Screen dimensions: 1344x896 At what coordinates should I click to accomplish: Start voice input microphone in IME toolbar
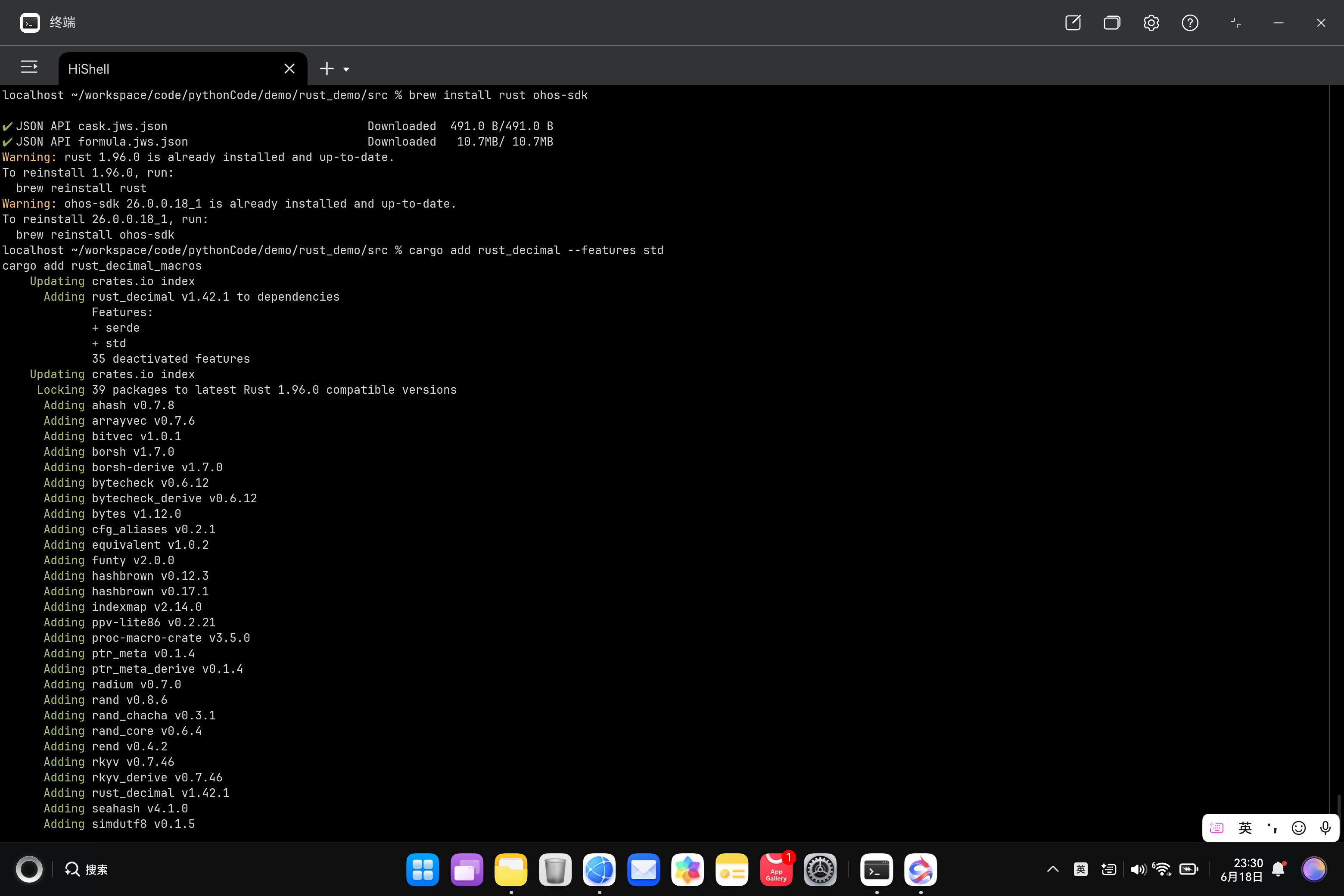[x=1325, y=828]
